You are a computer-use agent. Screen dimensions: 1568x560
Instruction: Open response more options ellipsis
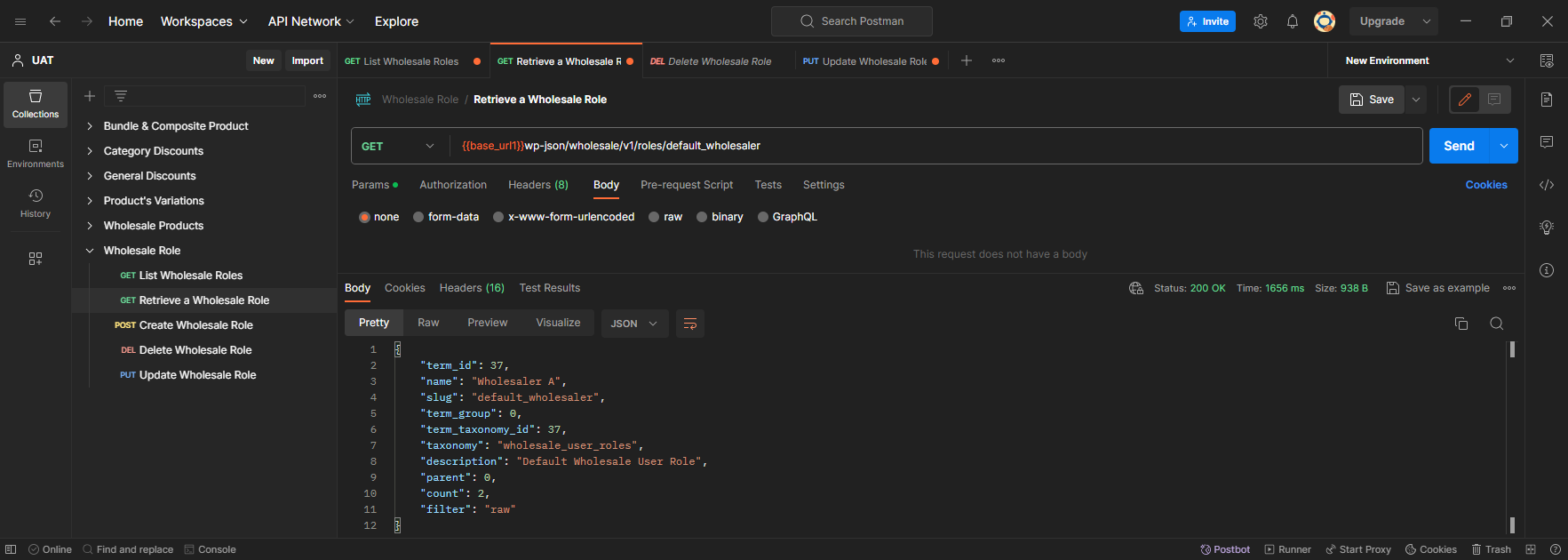[1509, 288]
